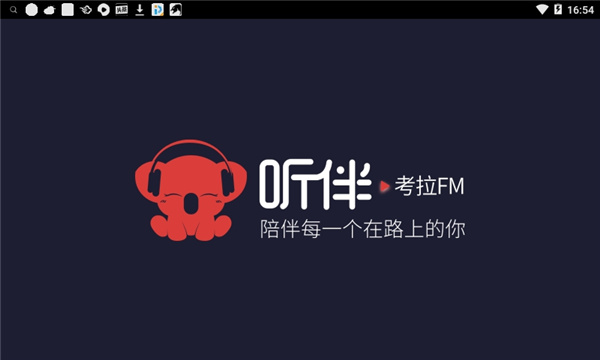Tap the circular play-bubble notification icon
600x360 pixels.
tap(103, 10)
